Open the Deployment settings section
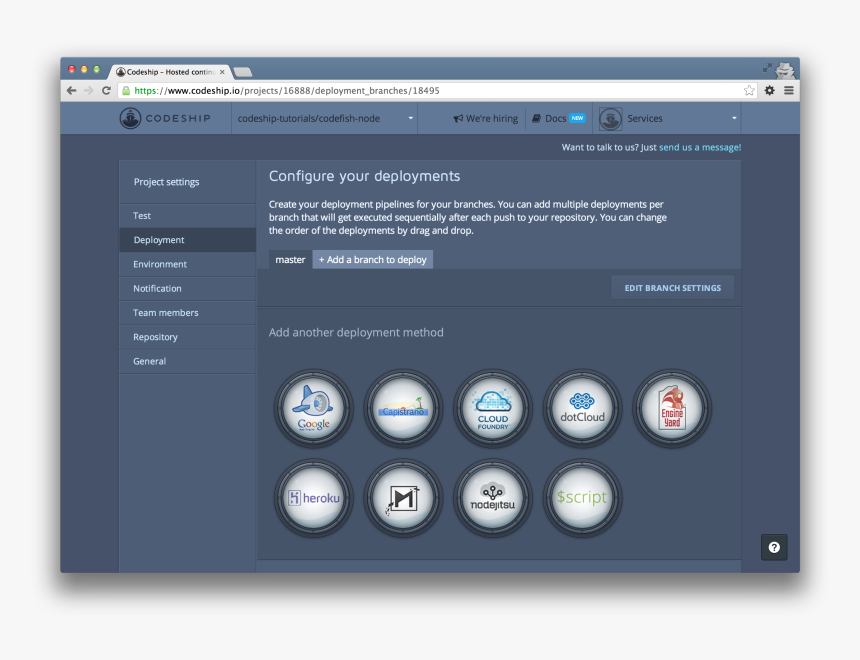Viewport: 860px width, 660px height. 188,240
